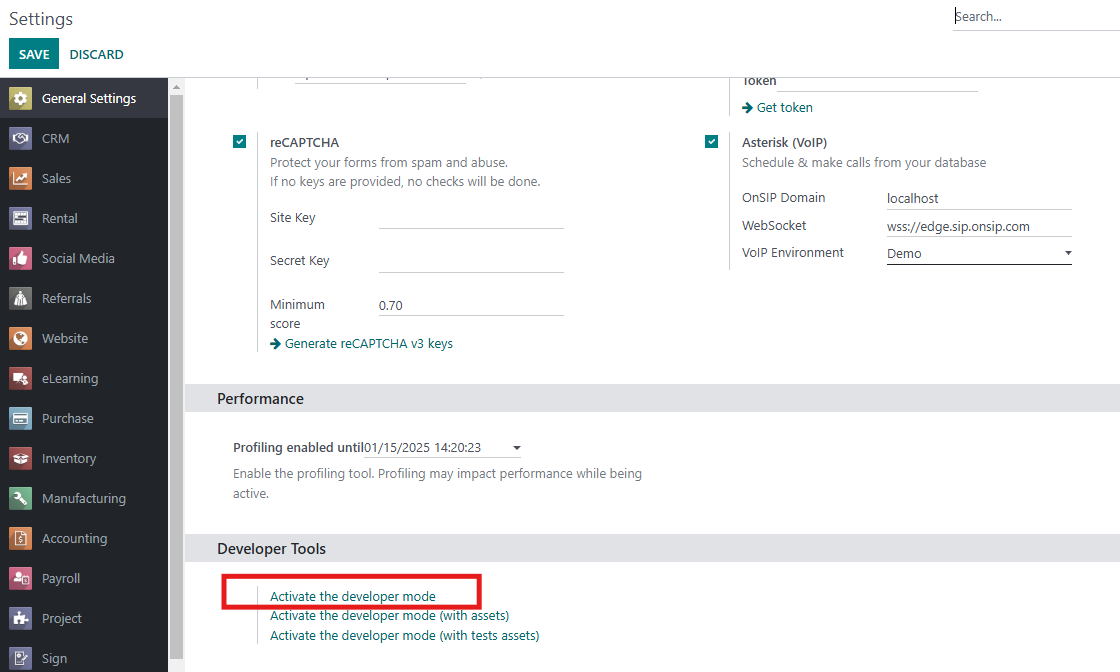This screenshot has height=672, width=1120.
Task: Open the VoIP Environment dropdown
Action: (979, 254)
